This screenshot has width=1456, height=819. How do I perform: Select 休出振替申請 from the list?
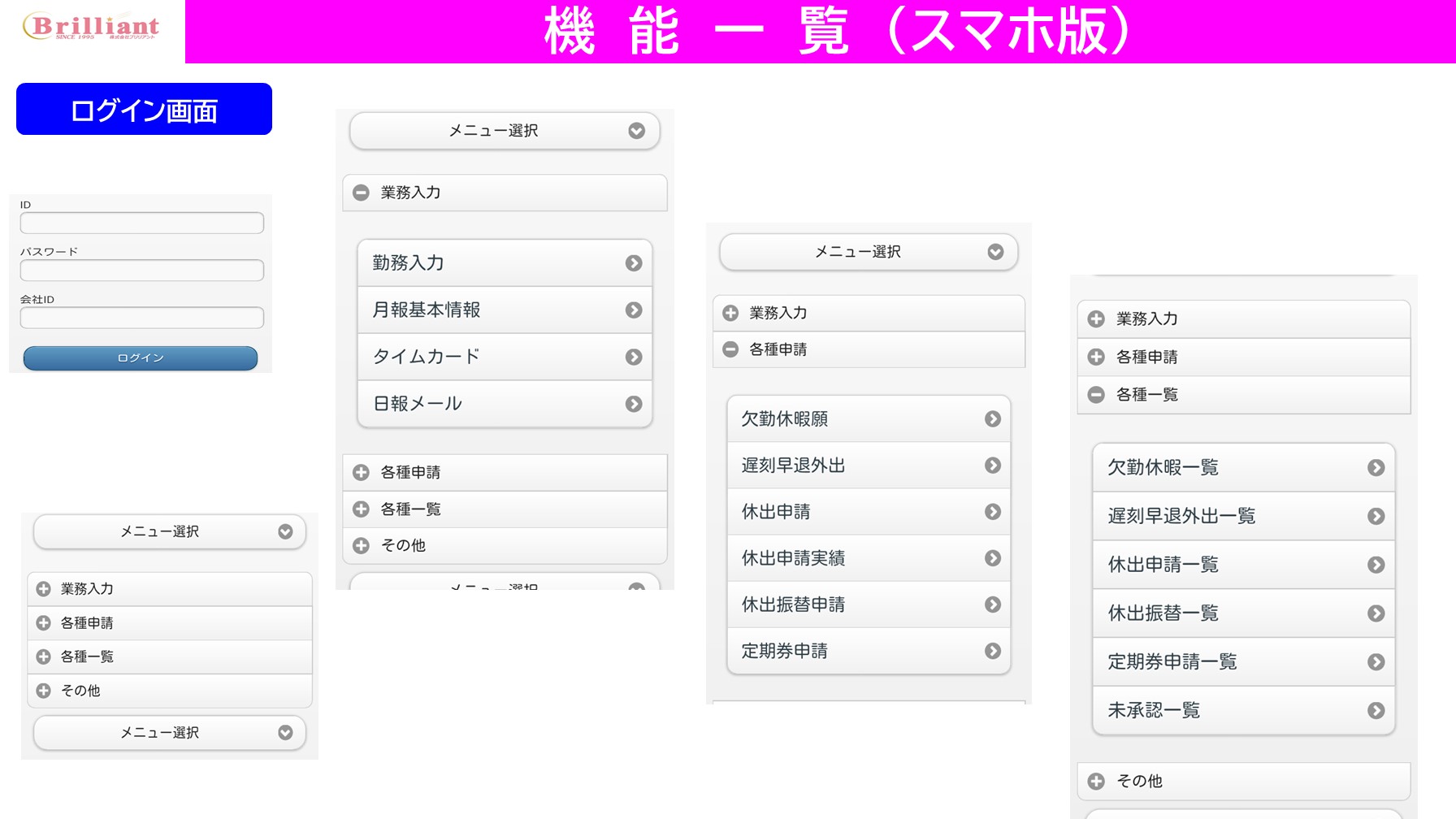868,604
